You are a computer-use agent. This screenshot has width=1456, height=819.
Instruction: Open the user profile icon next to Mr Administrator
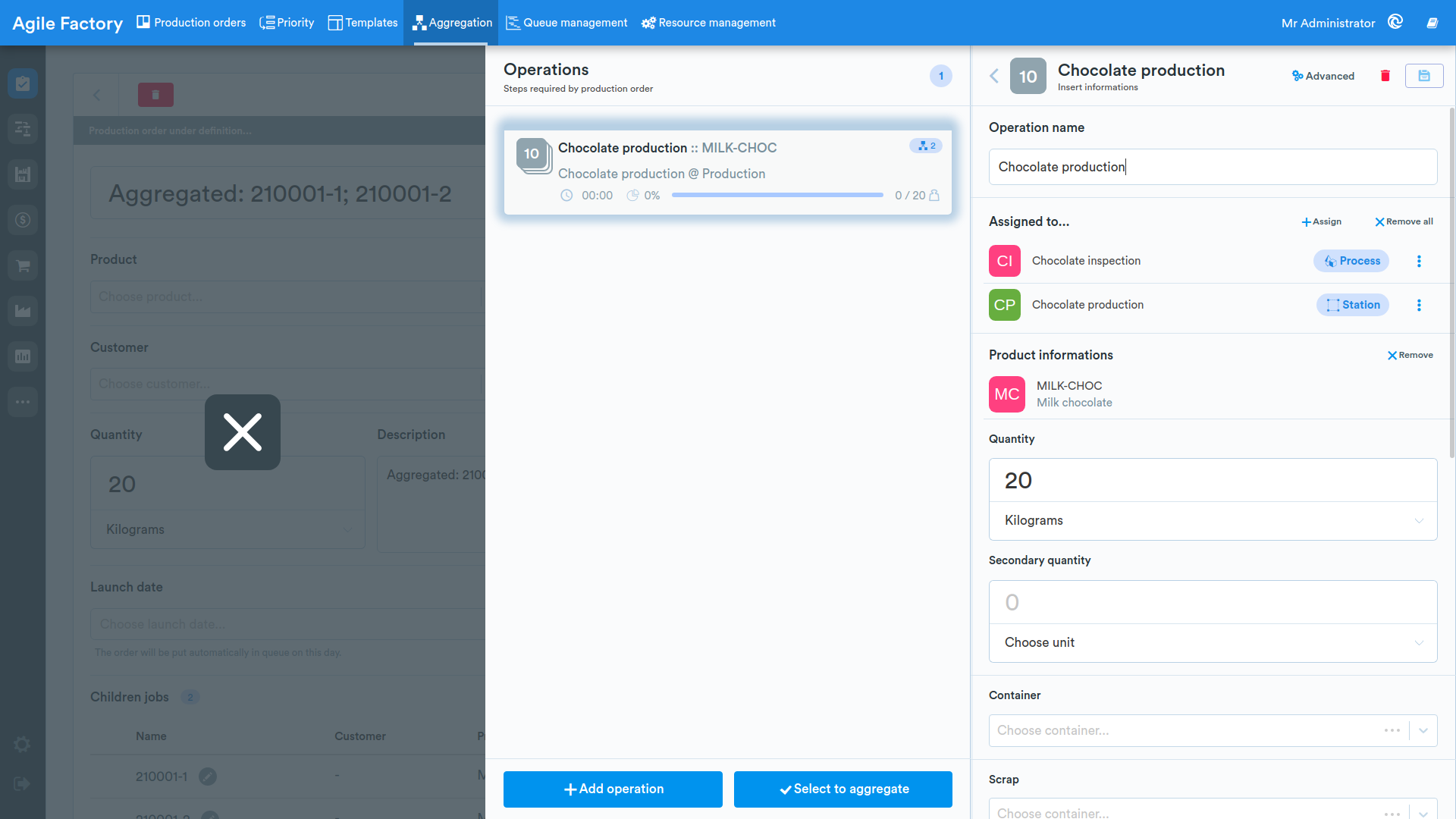pos(1395,22)
